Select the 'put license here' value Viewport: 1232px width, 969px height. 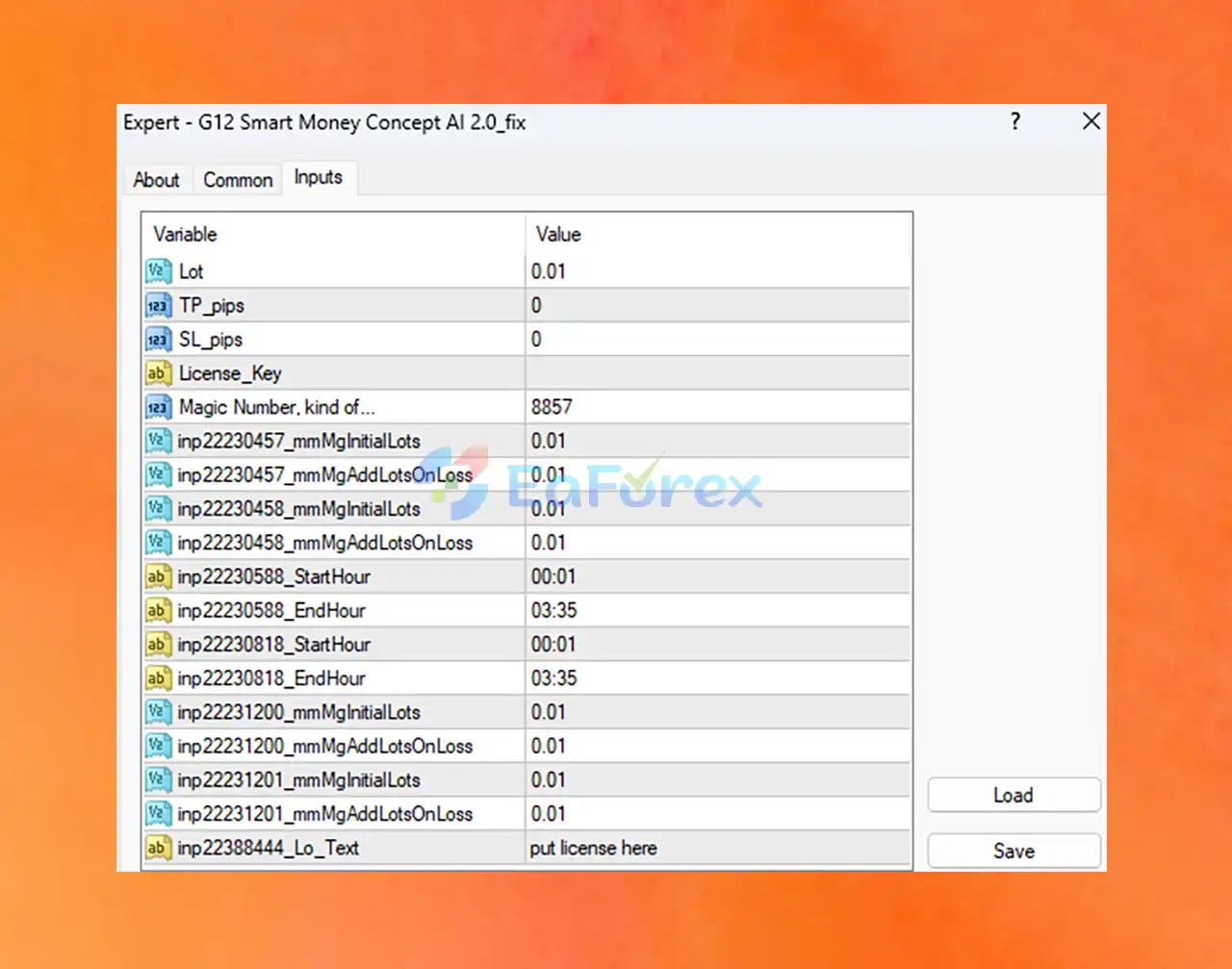(x=718, y=848)
